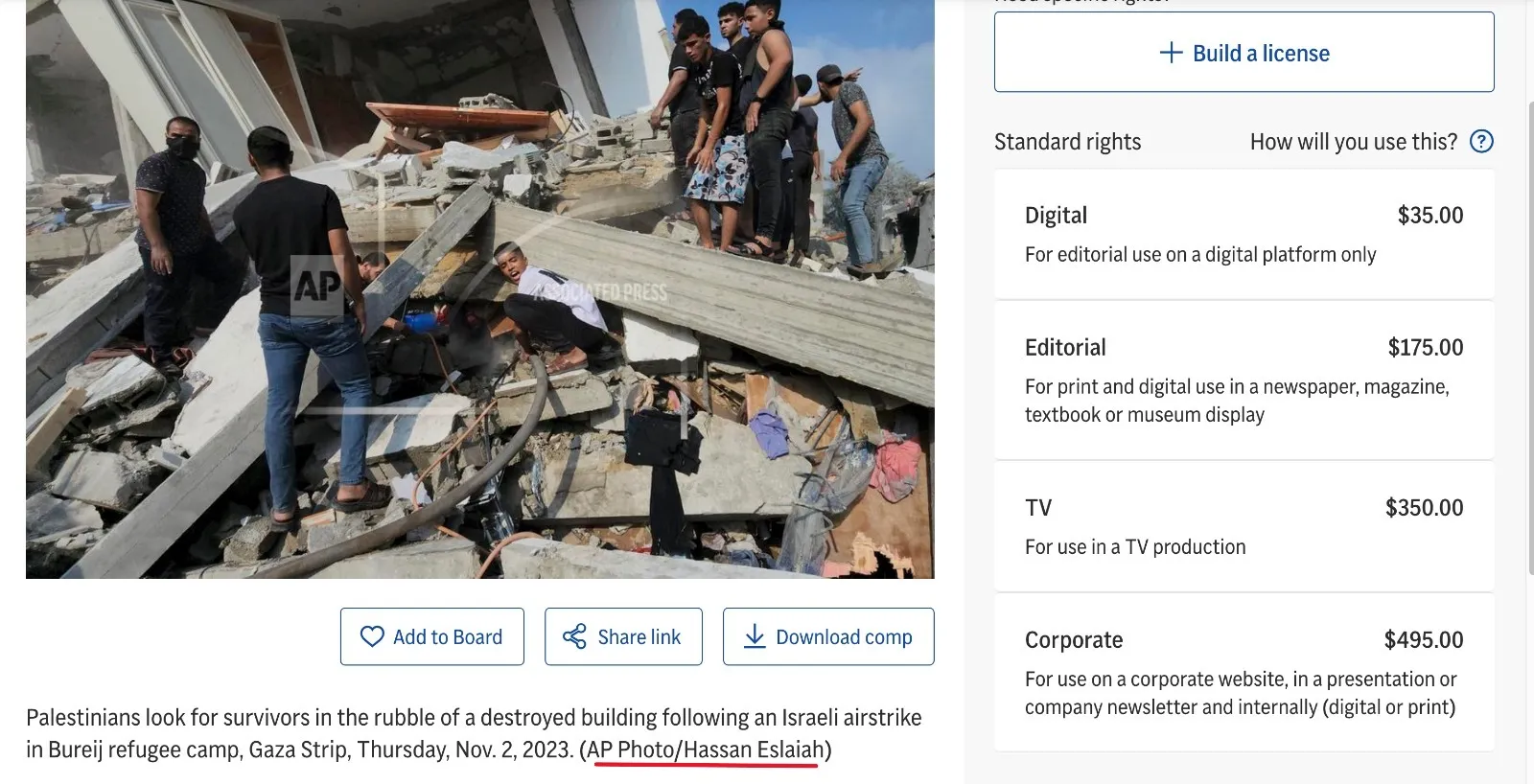Open the help question mark icon
Image resolution: width=1534 pixels, height=784 pixels.
point(1481,142)
